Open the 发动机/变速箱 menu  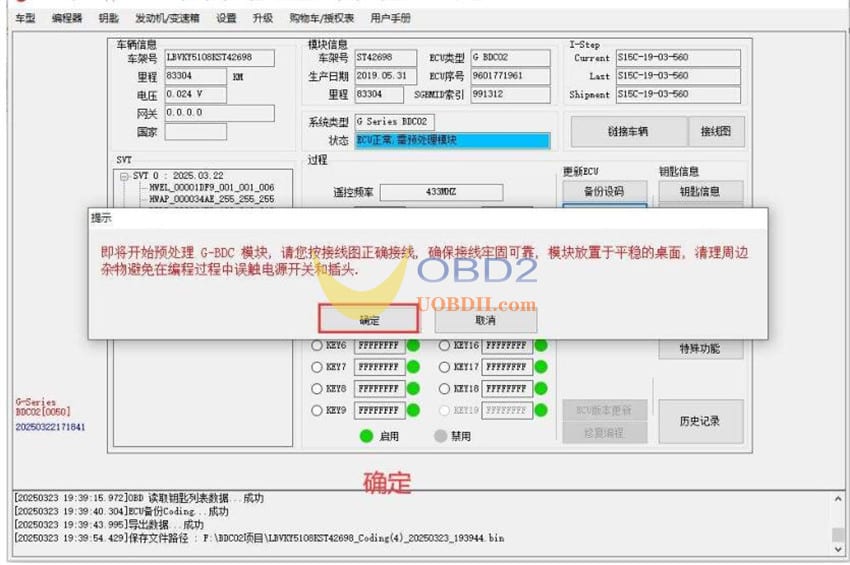(x=167, y=18)
